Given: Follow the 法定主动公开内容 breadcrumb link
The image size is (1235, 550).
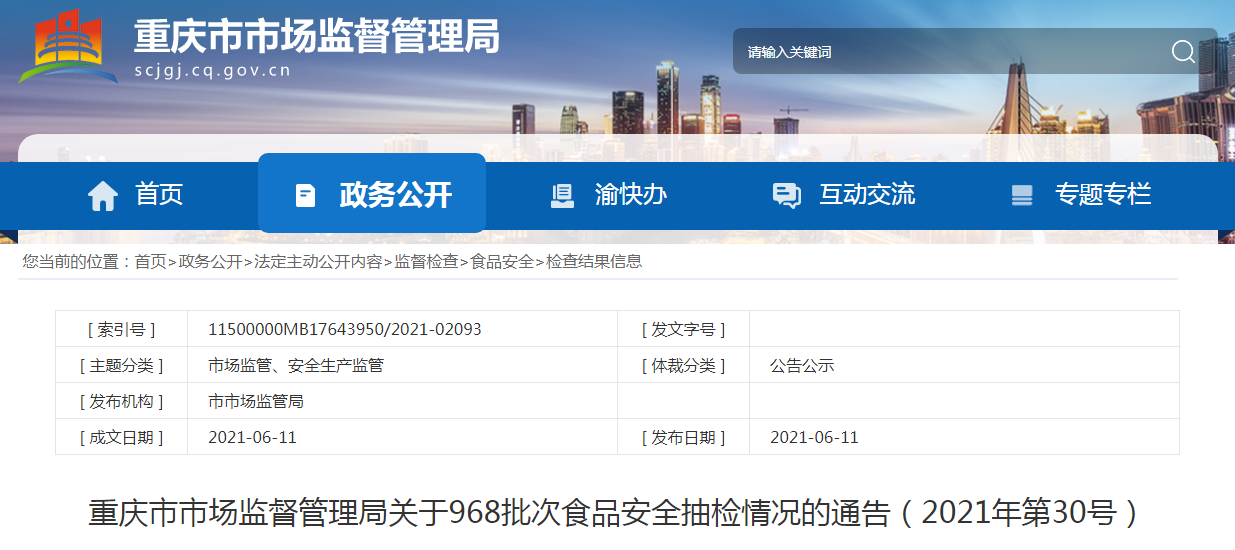Looking at the screenshot, I should coord(318,262).
